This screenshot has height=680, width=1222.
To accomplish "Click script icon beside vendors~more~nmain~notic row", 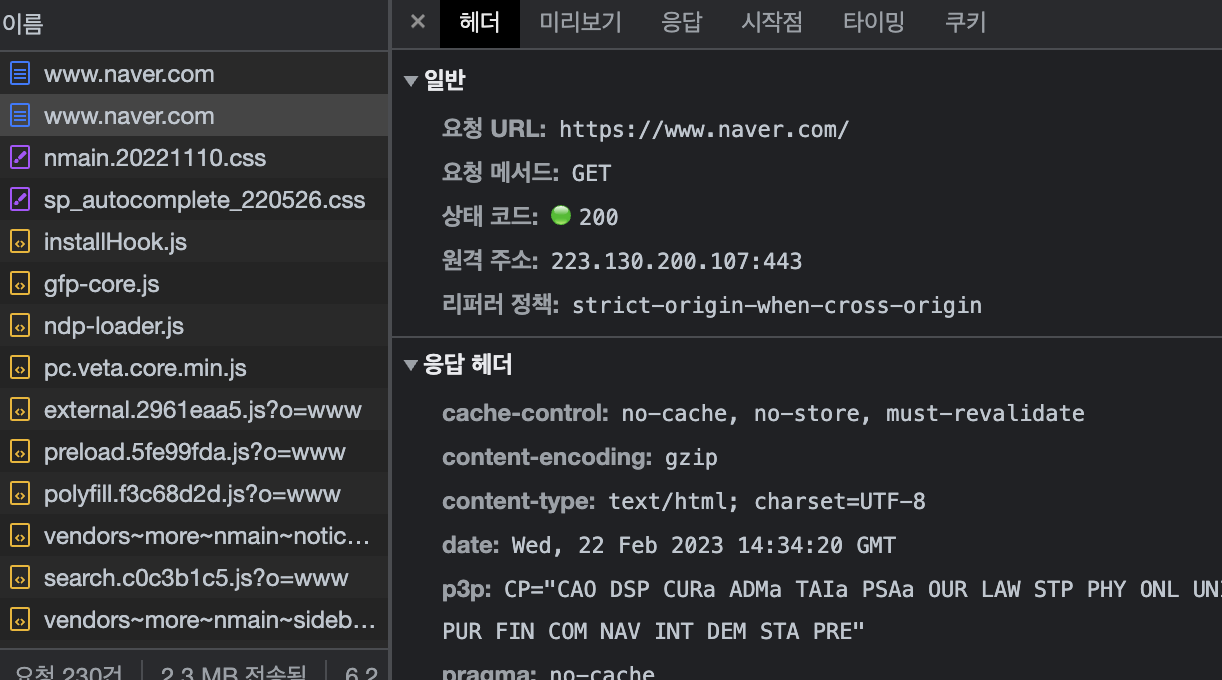I will (20, 536).
